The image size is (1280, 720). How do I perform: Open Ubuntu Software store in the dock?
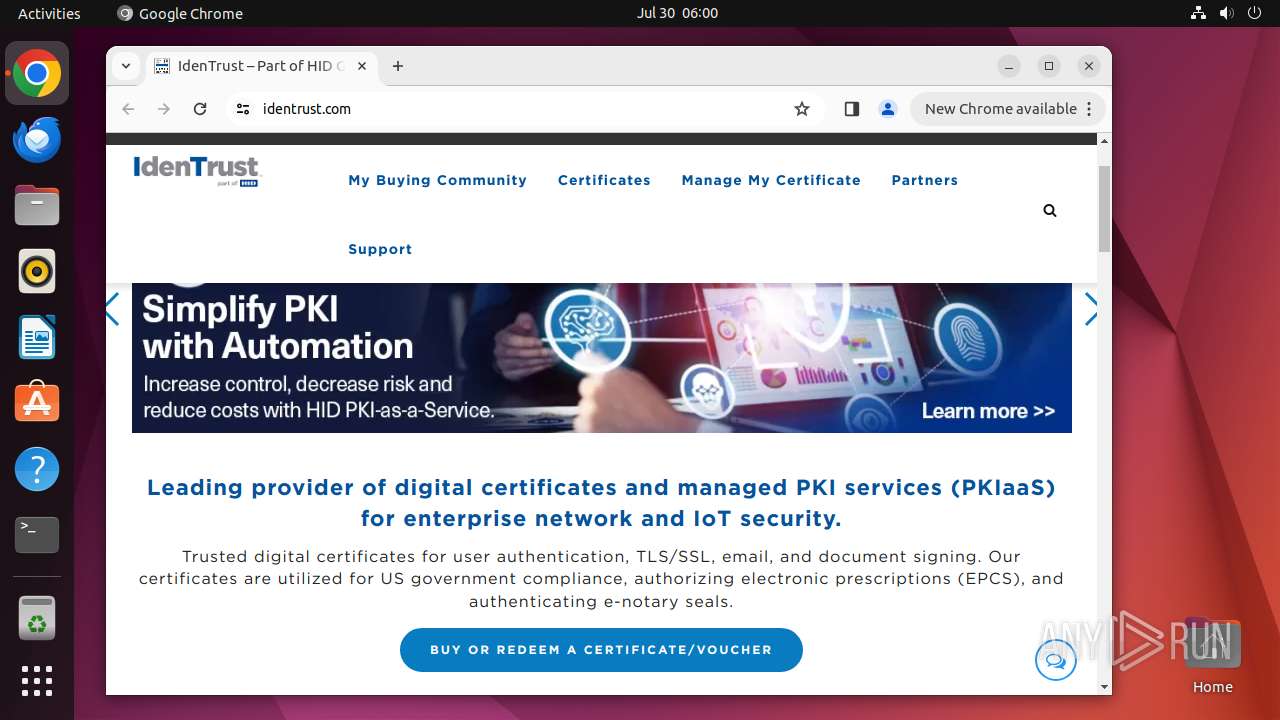pos(37,402)
